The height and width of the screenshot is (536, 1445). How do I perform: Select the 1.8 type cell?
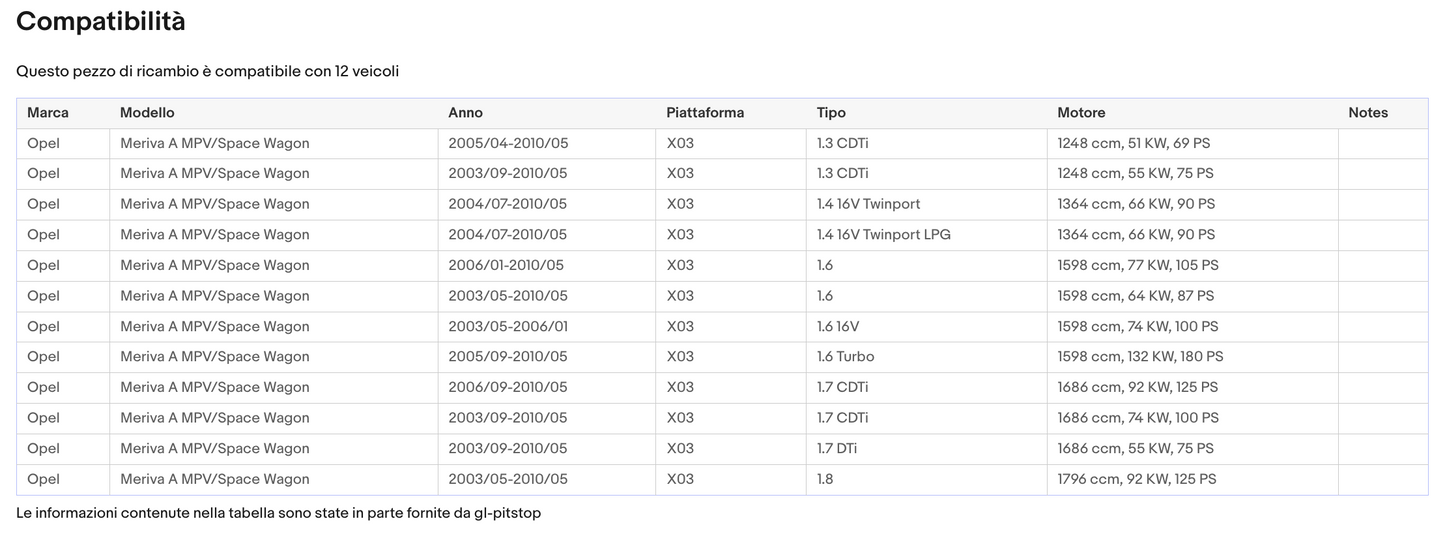(825, 479)
